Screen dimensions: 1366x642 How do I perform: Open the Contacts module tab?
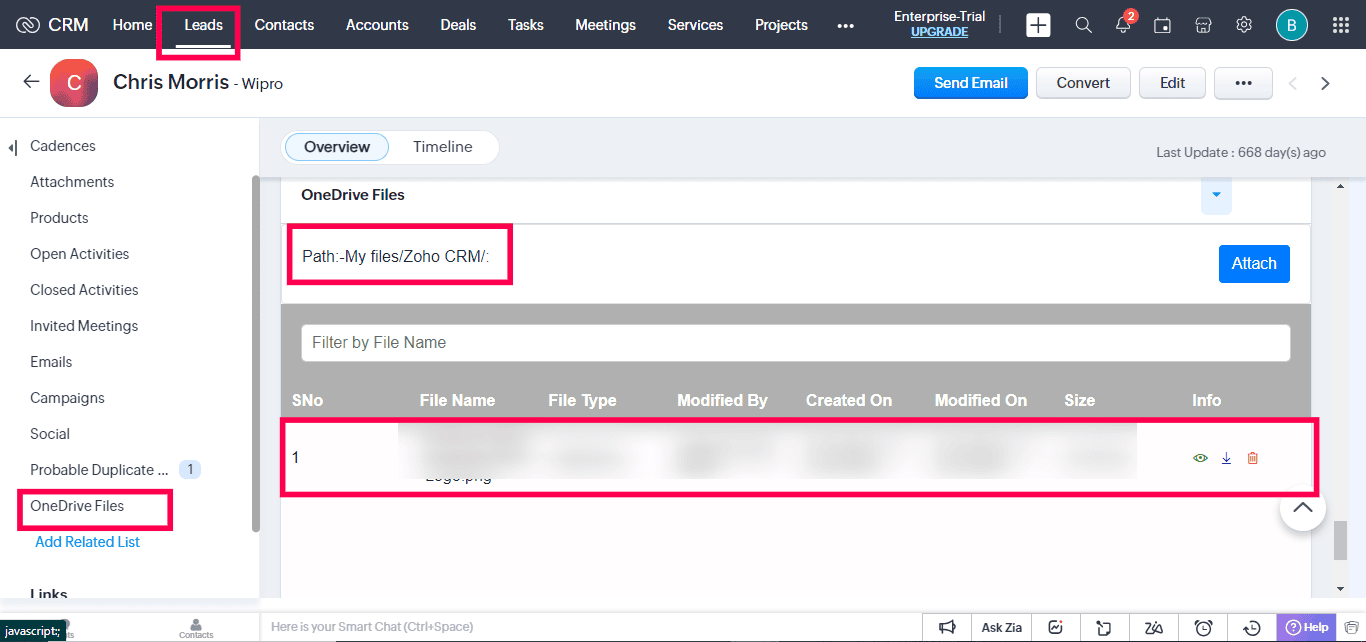284,25
